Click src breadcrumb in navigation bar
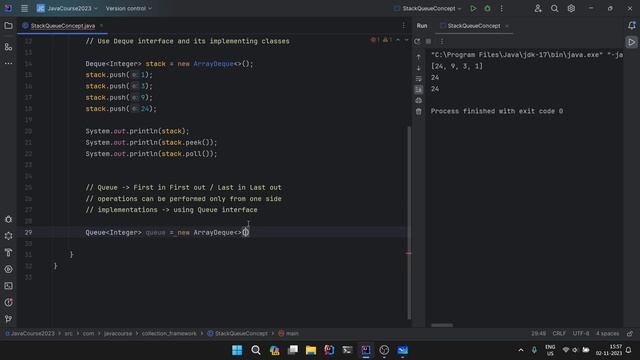Viewport: 640px width, 360px height. [68, 333]
